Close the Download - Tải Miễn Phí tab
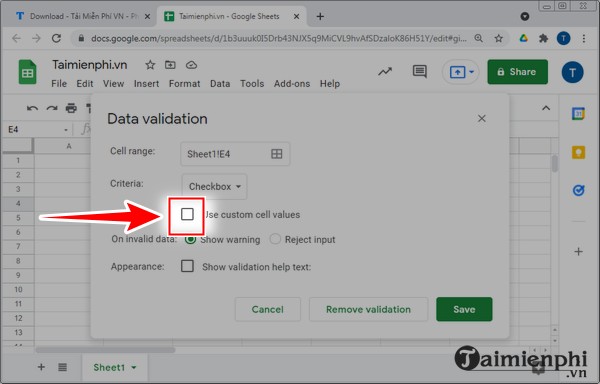Viewport: 600px width, 384px height. 148,16
